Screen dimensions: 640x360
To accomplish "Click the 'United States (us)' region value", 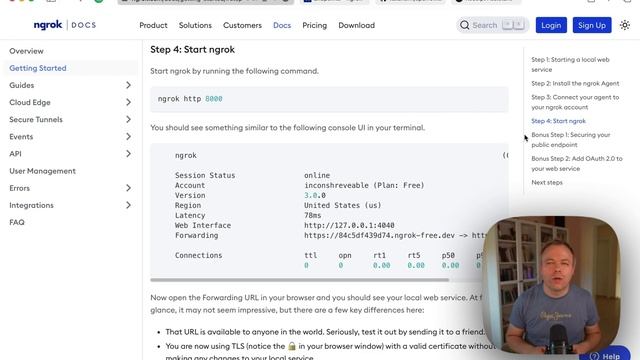I will click(342, 205).
